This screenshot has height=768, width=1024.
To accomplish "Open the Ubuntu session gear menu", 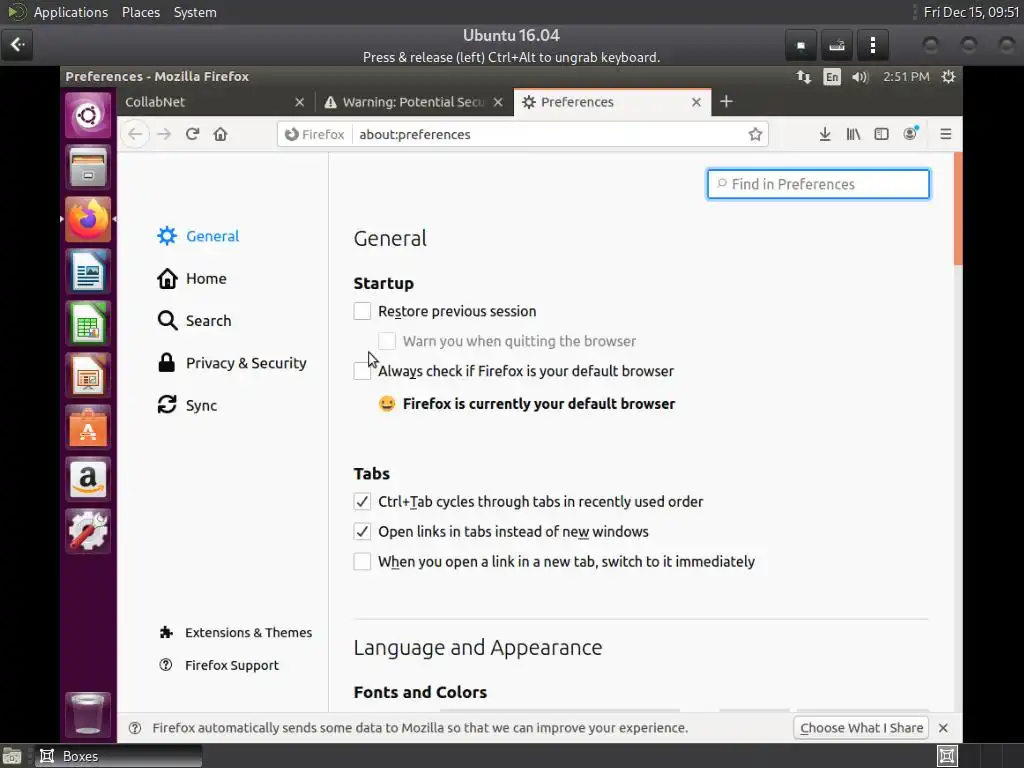I will [x=949, y=77].
